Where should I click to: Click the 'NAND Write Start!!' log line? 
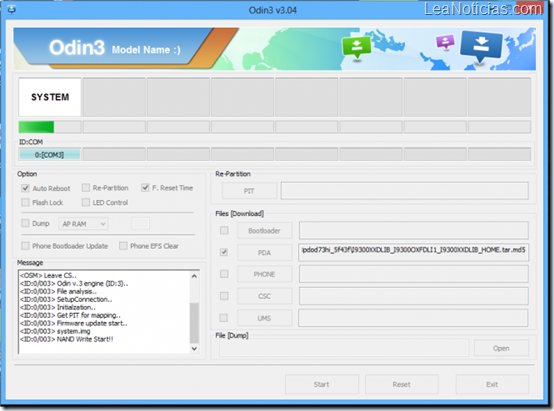pos(67,339)
